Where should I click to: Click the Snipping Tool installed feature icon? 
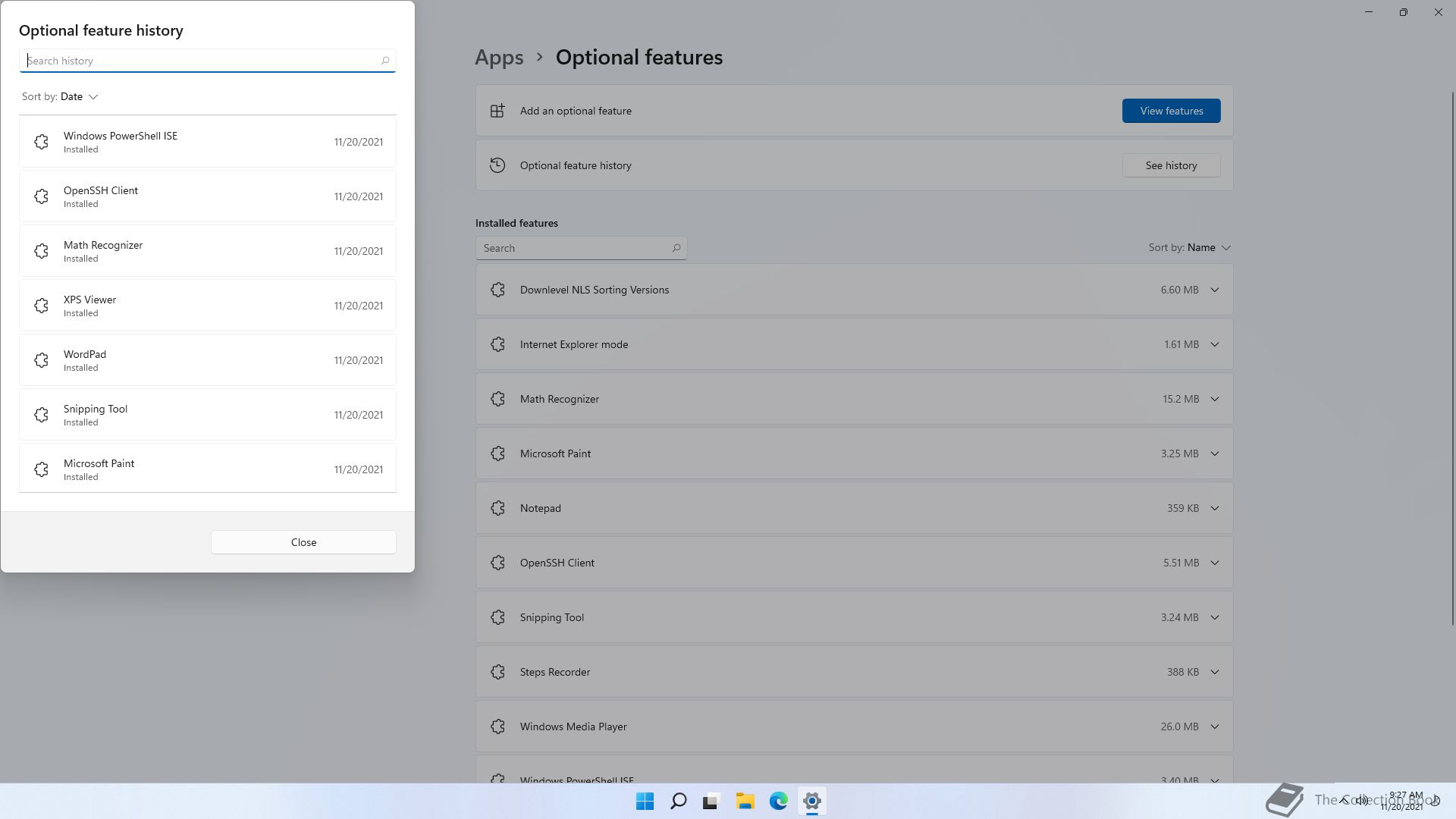(497, 617)
